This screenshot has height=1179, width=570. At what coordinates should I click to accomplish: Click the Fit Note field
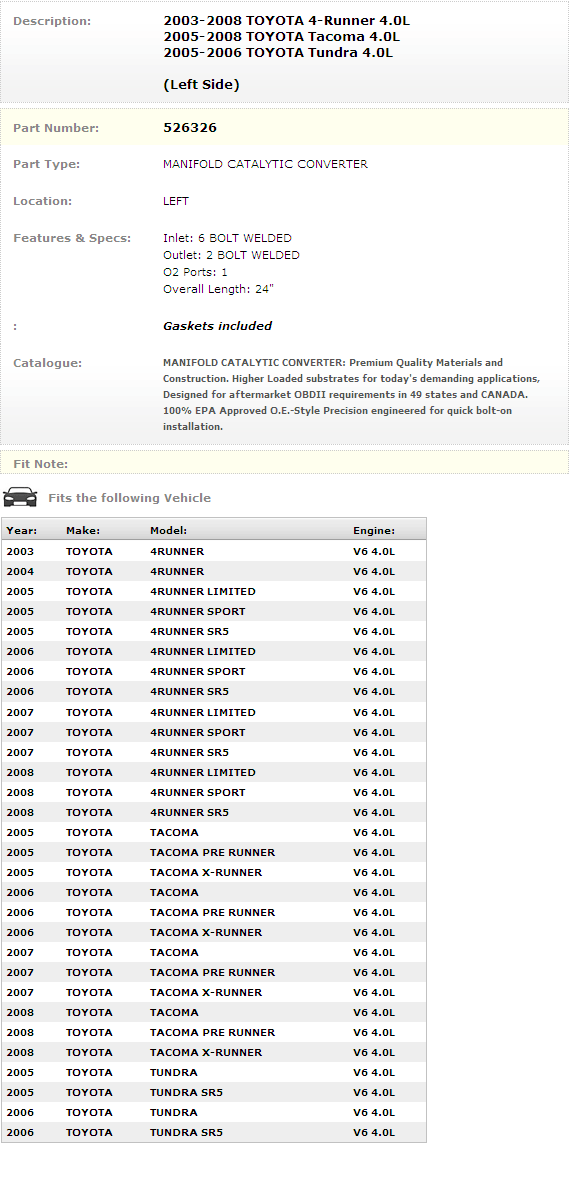284,463
